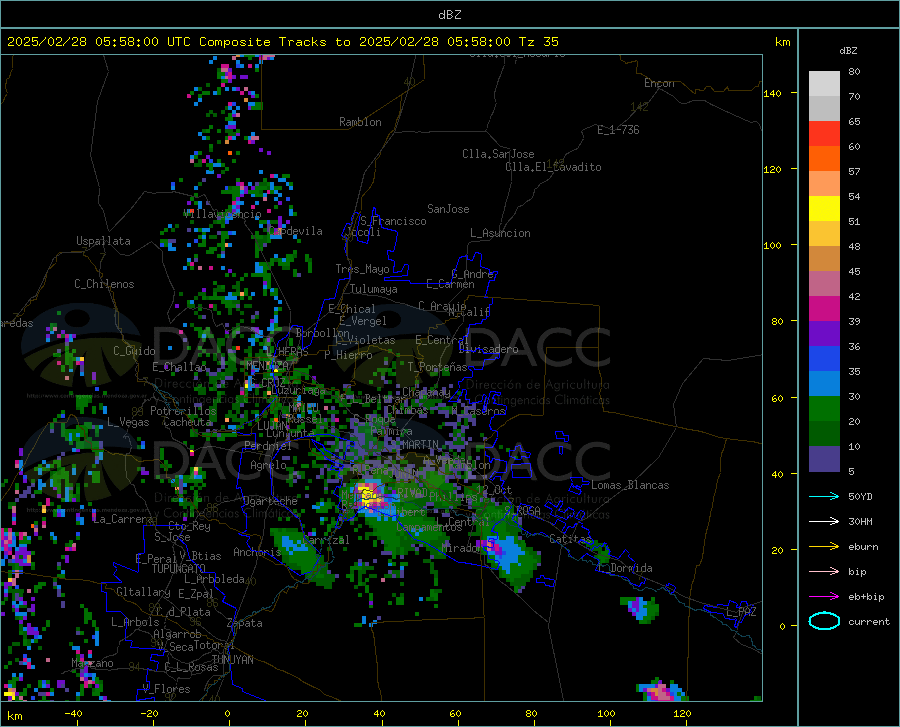This screenshot has width=900, height=727.
Task: Click the 'Ramblon' map label
Action: tap(360, 122)
